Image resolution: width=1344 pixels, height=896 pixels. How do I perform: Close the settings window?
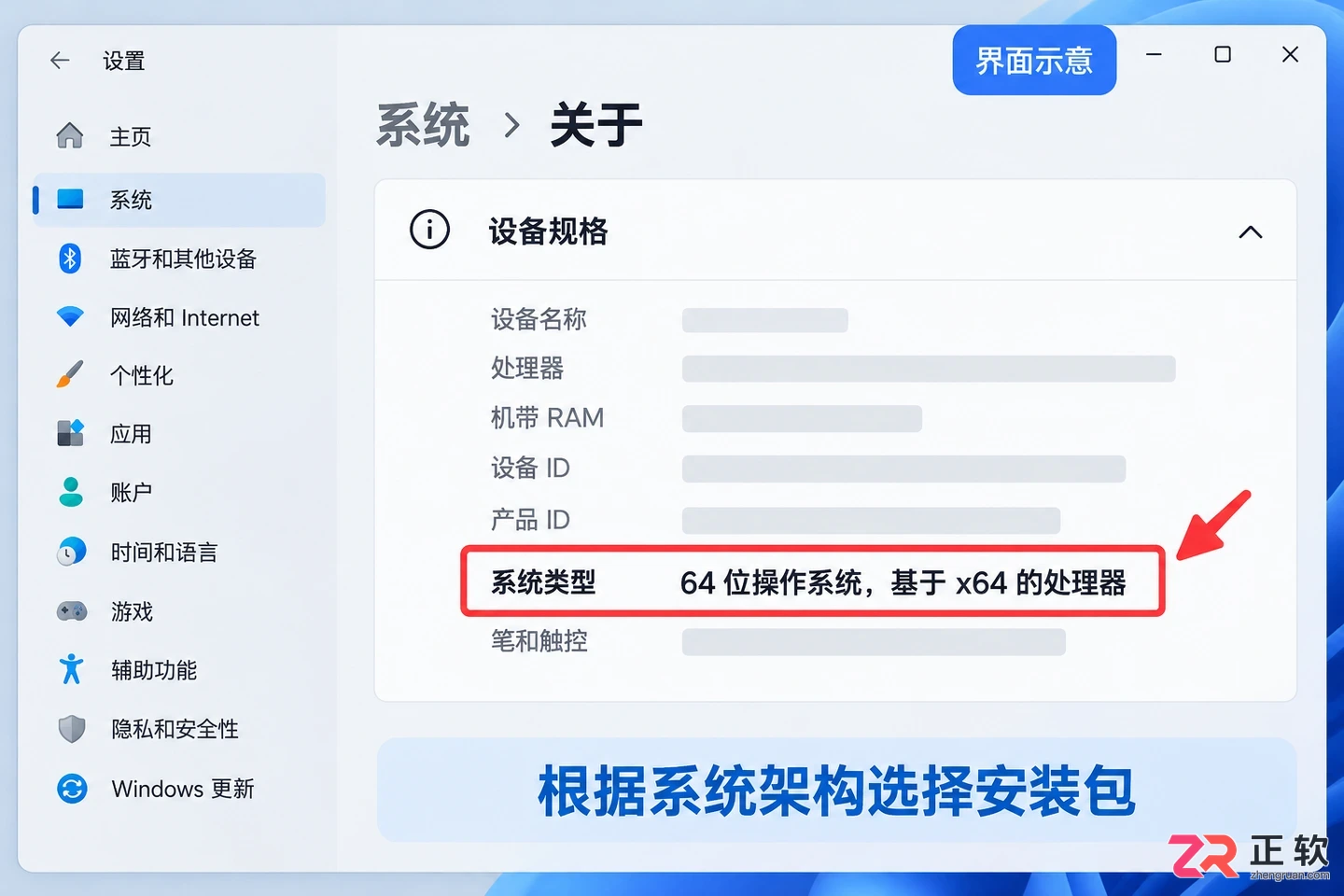point(1290,54)
